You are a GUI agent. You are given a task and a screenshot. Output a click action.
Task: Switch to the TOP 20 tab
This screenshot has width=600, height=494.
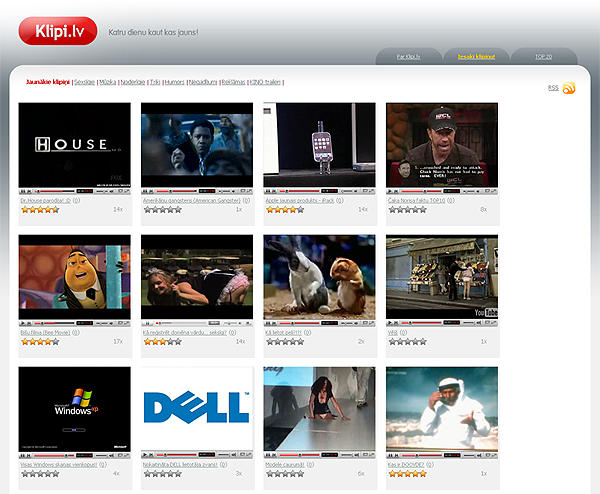(x=543, y=57)
